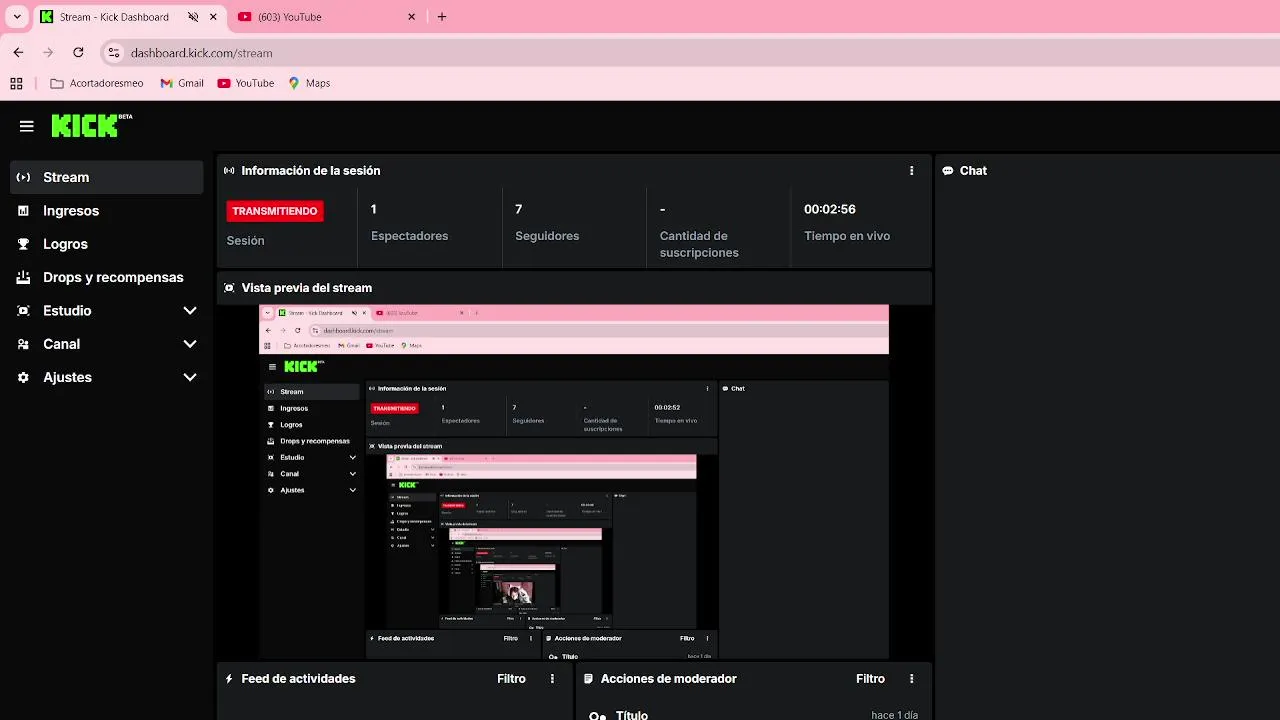Viewport: 1280px width, 720px height.
Task: Open the Feed de actividades three-dot menu
Action: pos(552,679)
